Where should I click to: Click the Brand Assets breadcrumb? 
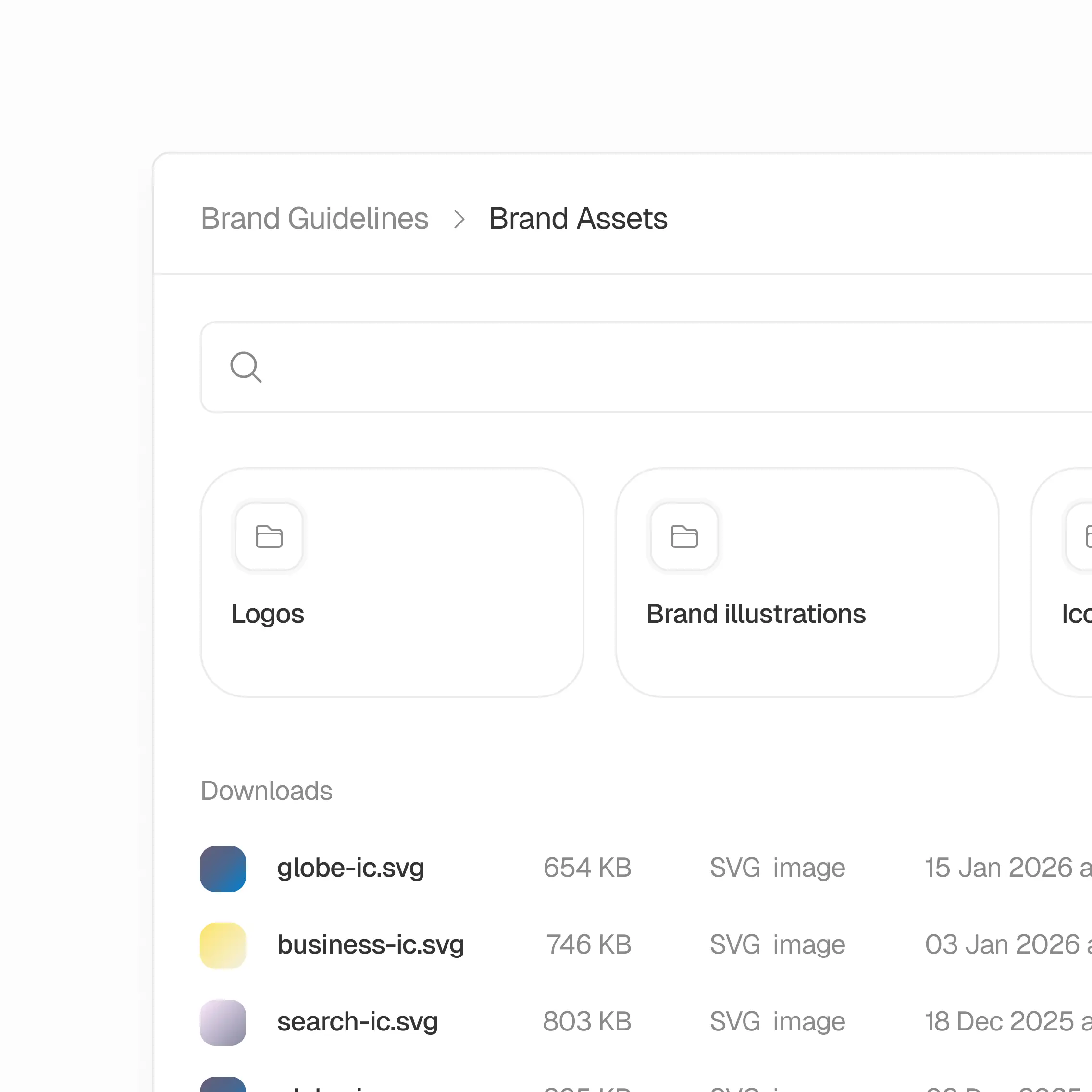tap(578, 219)
